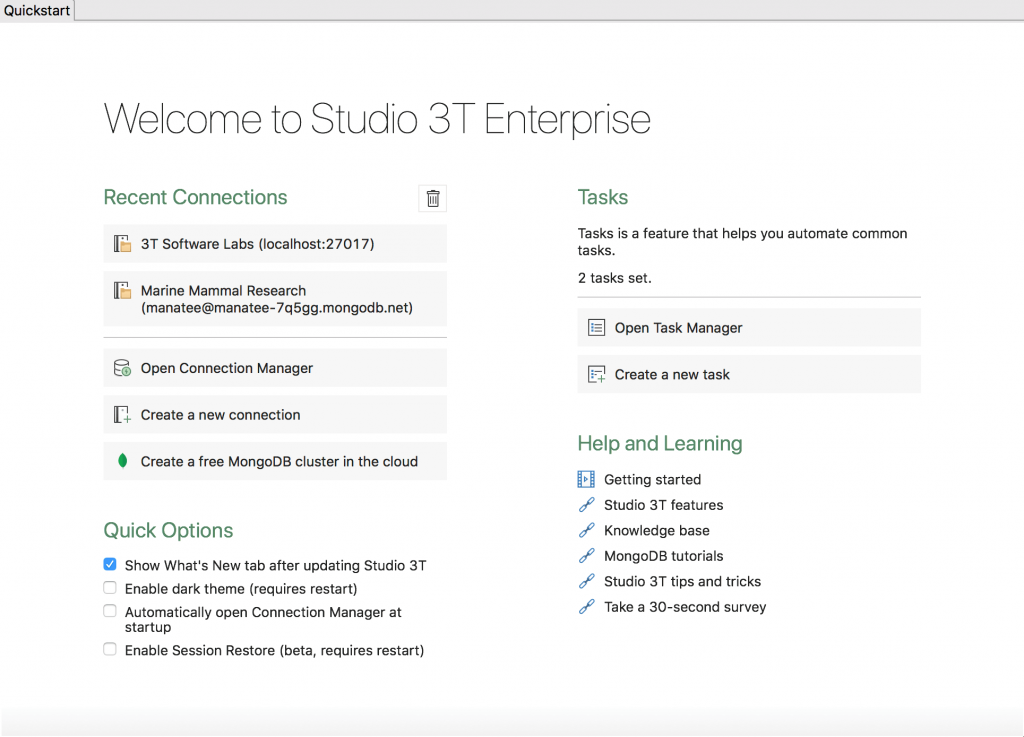The width and height of the screenshot is (1024, 737).
Task: Click the "2 tasks set." text
Action: click(615, 278)
